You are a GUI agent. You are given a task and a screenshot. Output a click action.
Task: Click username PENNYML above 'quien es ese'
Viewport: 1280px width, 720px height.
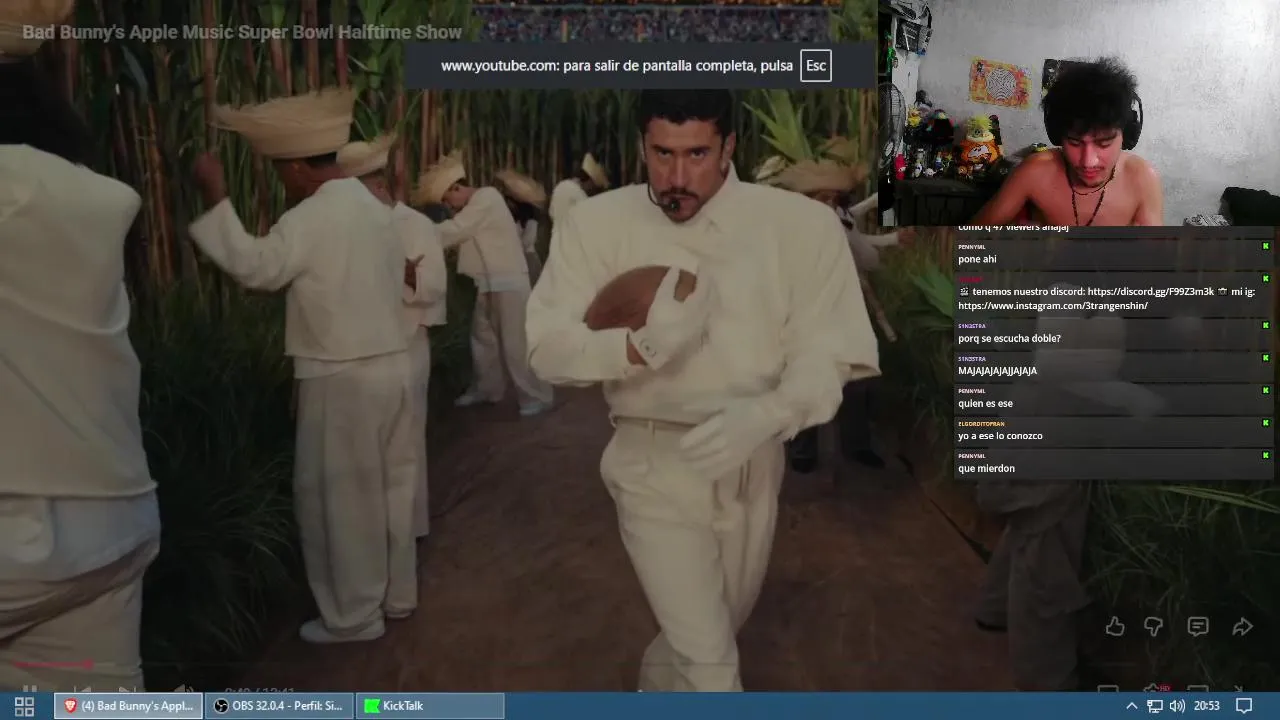click(x=972, y=391)
